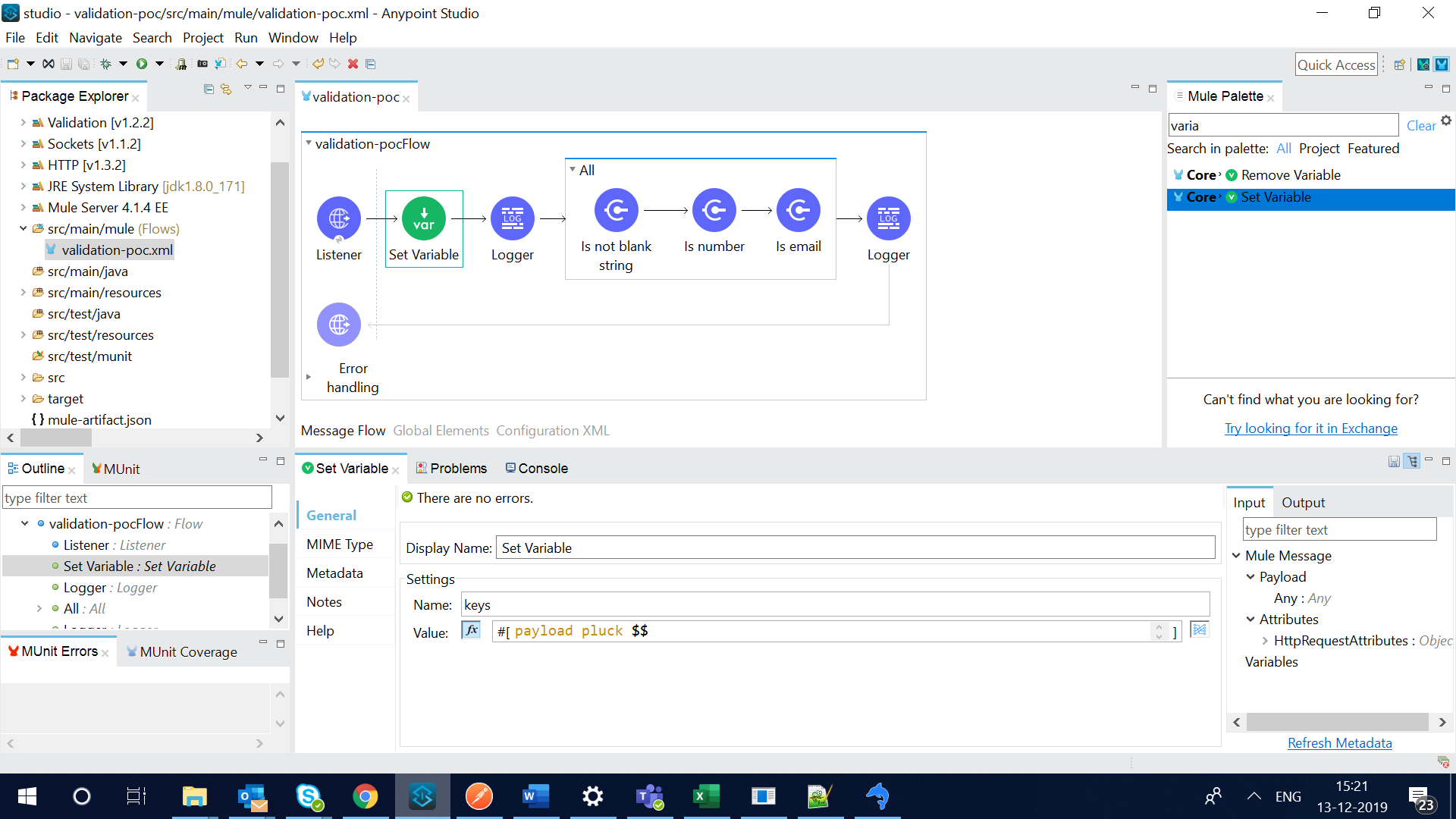This screenshot has height=819, width=1456.
Task: Click the Debug bug icon in toolbar
Action: pyautogui.click(x=106, y=64)
